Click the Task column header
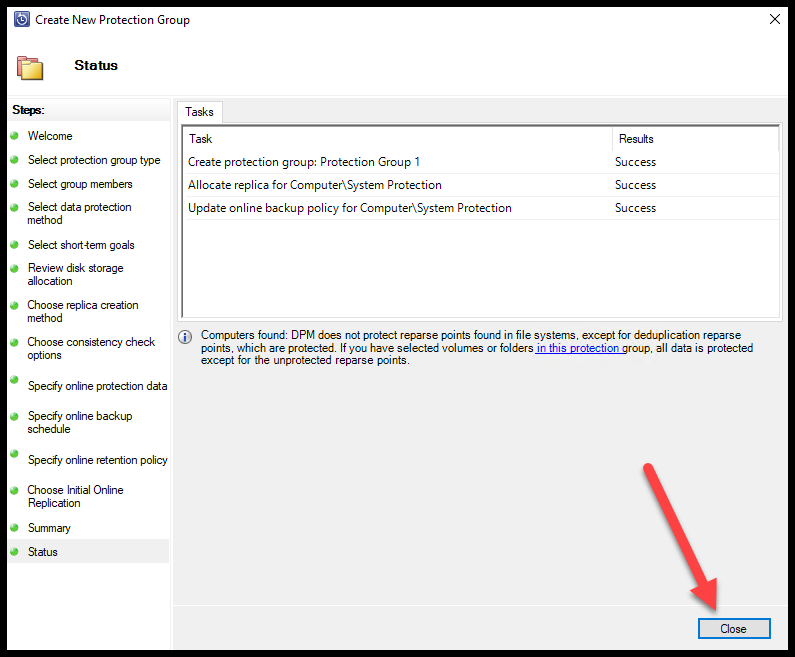Viewport: 795px width, 657px height. tap(398, 139)
